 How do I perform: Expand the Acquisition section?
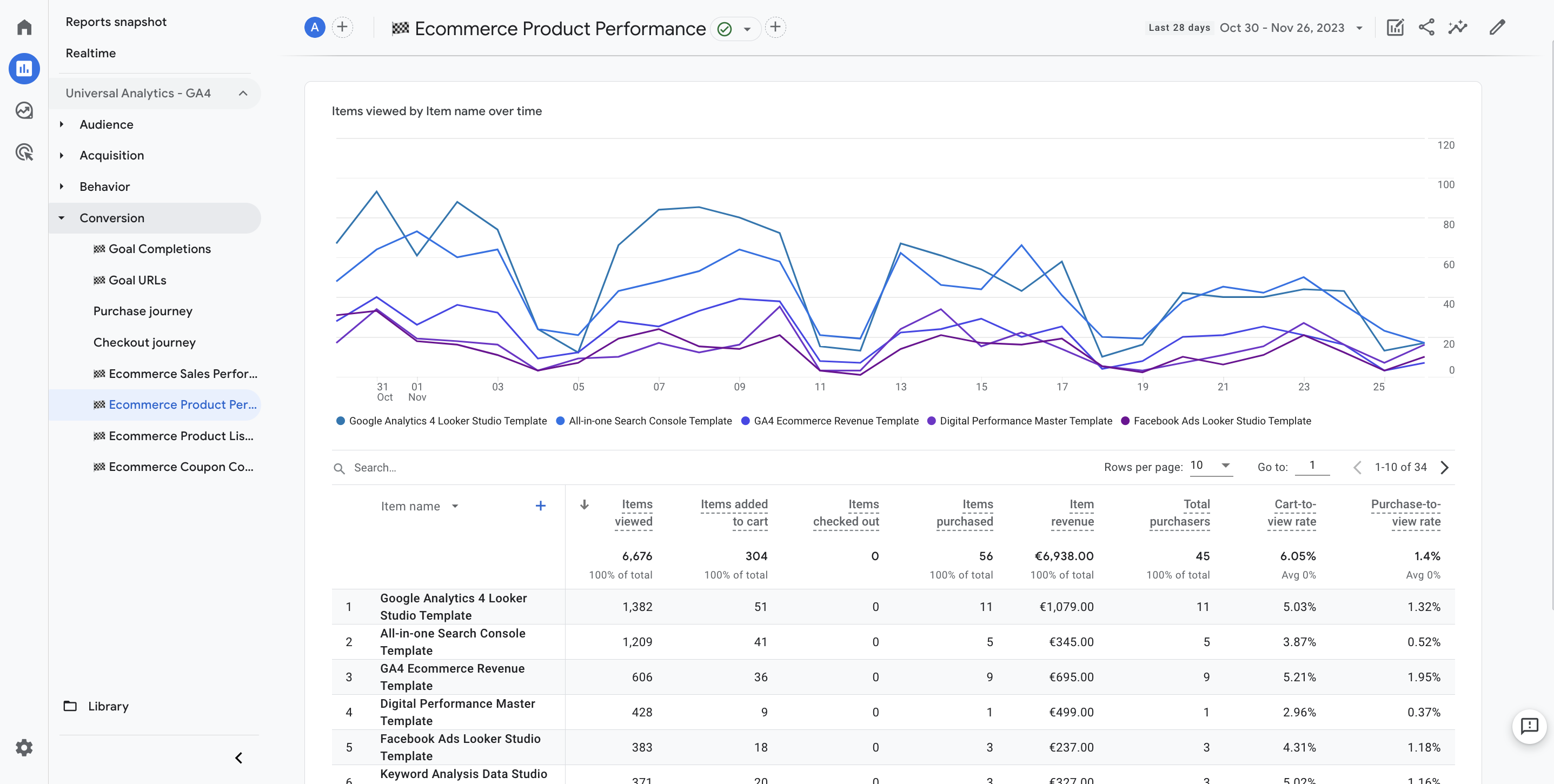point(62,156)
